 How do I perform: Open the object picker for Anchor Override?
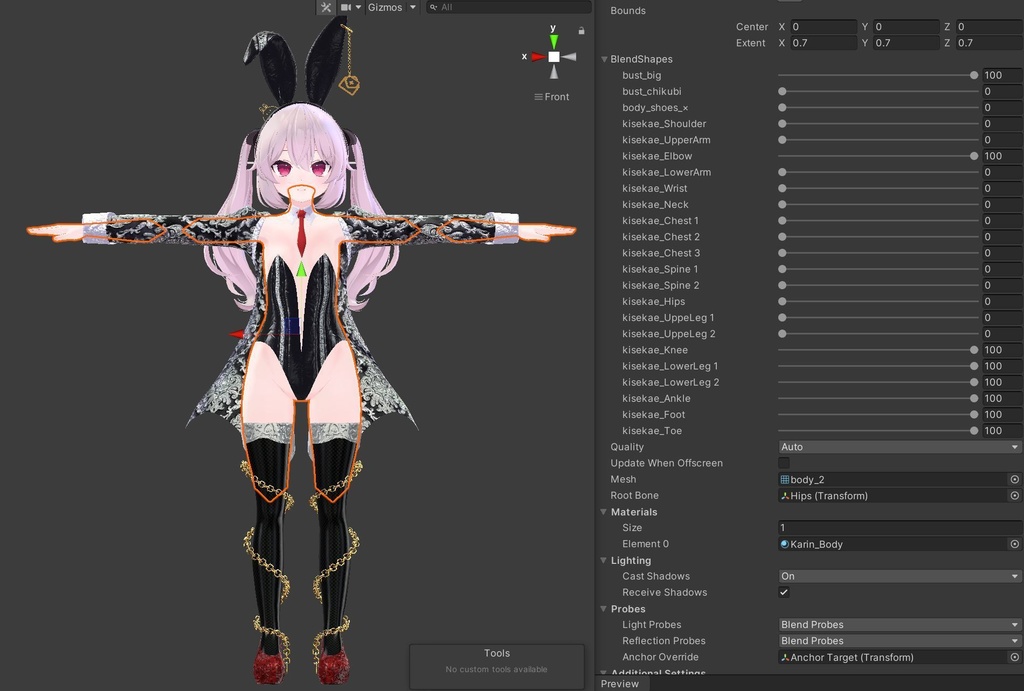click(1014, 657)
